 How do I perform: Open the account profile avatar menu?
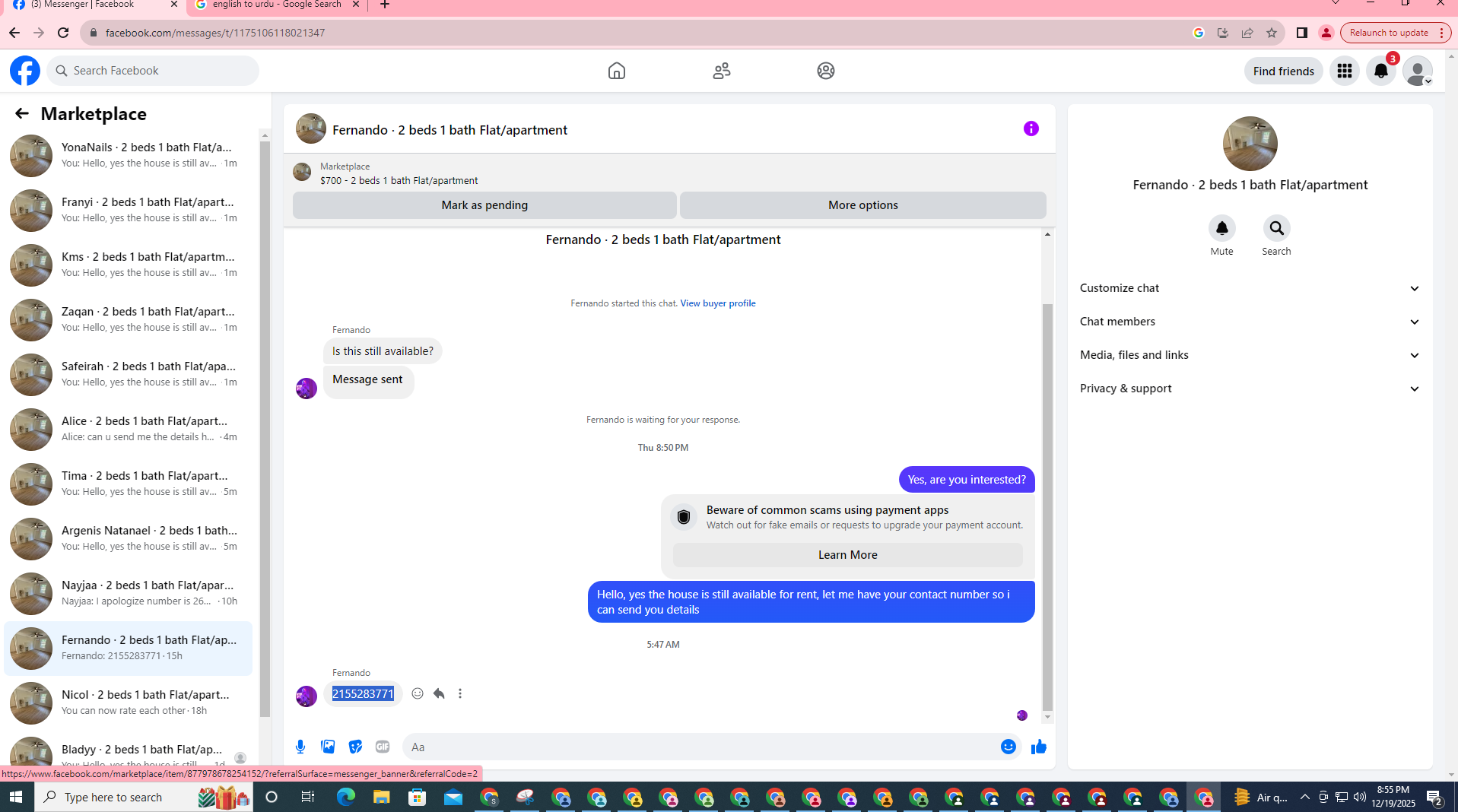pos(1417,71)
